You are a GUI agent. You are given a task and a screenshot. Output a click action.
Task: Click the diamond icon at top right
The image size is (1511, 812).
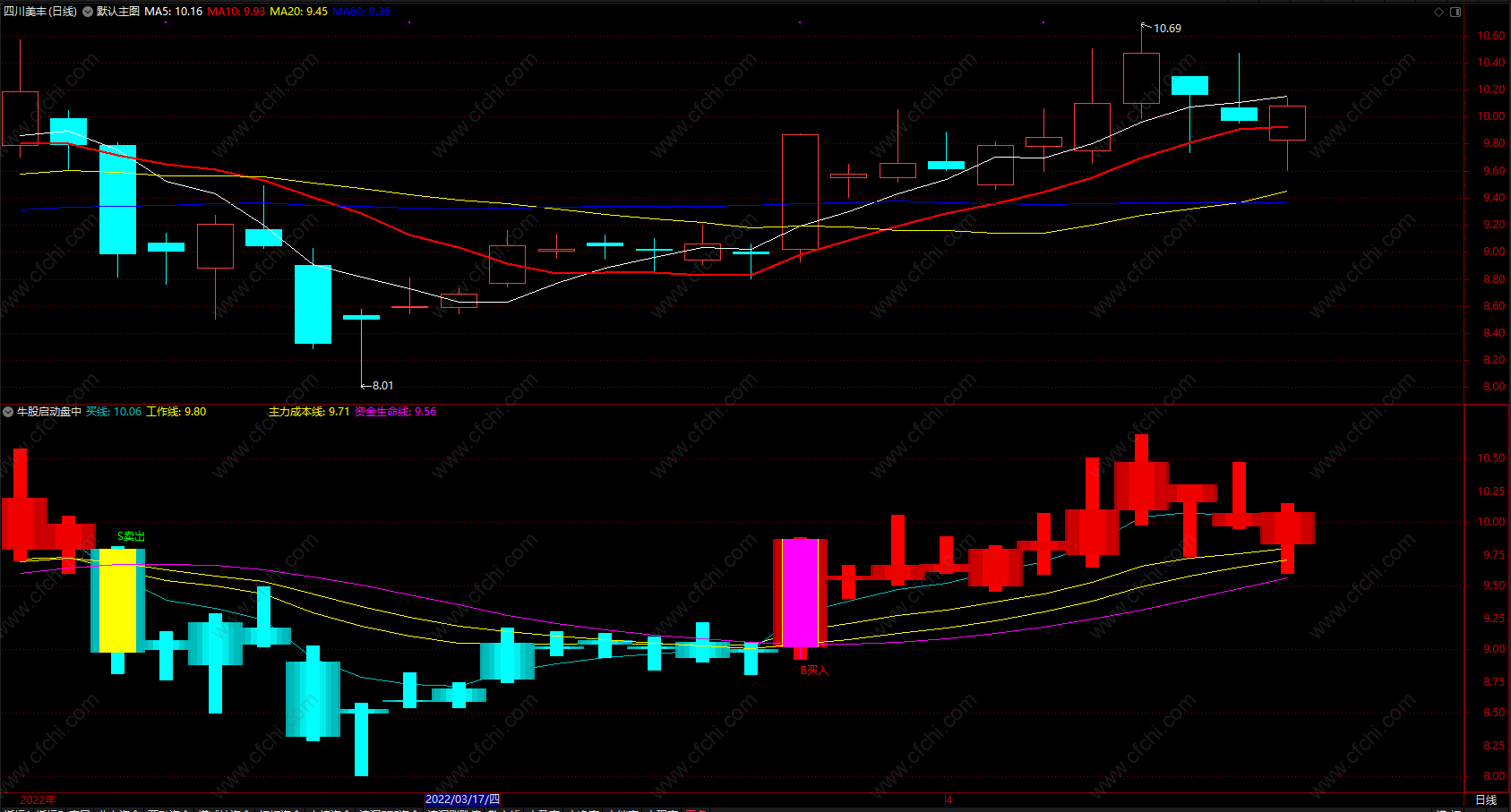[x=1439, y=12]
